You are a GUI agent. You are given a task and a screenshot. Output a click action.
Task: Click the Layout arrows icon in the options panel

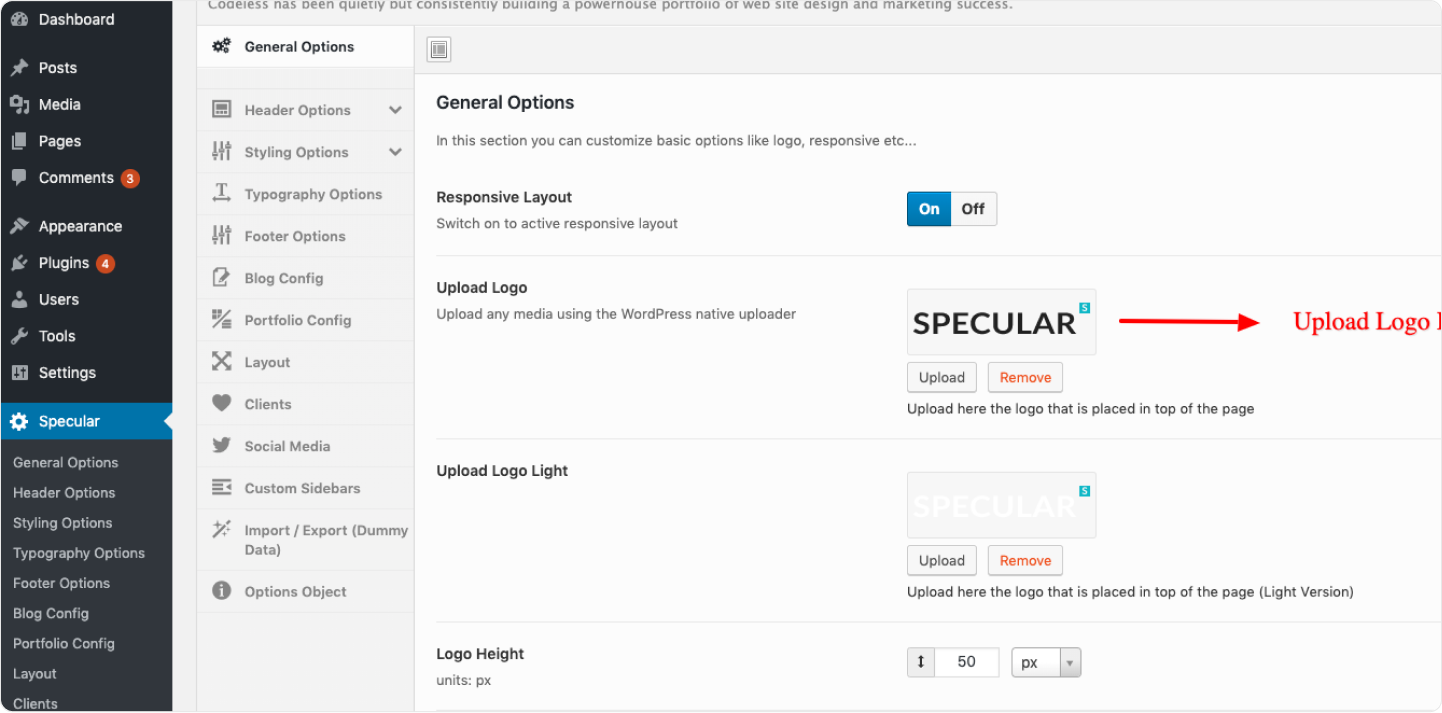click(222, 362)
